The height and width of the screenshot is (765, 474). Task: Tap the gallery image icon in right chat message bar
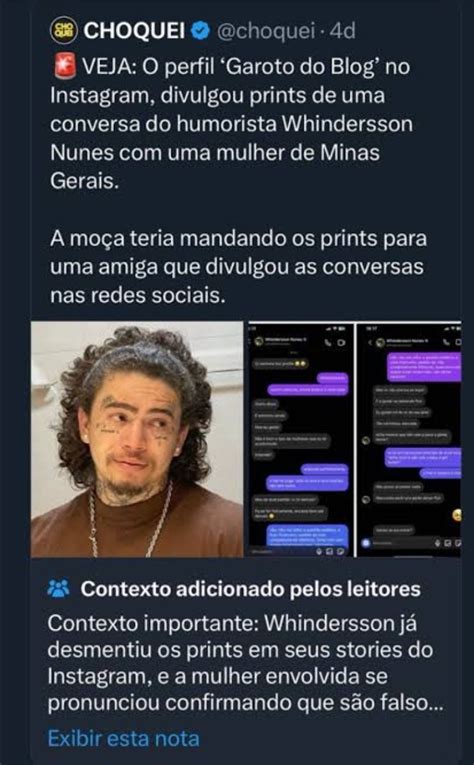(448, 543)
